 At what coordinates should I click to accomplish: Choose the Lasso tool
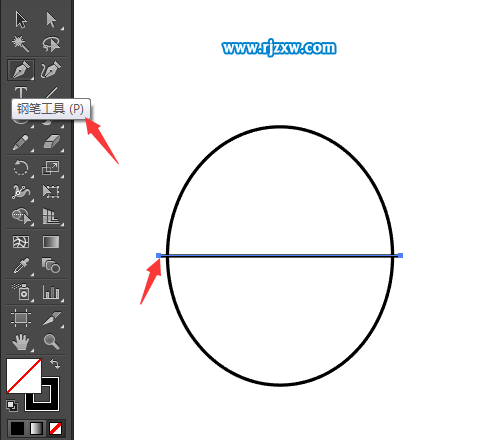pos(51,44)
